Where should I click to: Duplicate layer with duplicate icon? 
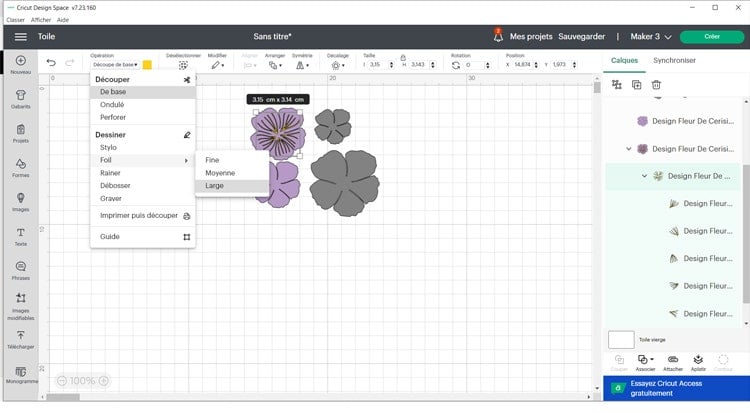(636, 85)
